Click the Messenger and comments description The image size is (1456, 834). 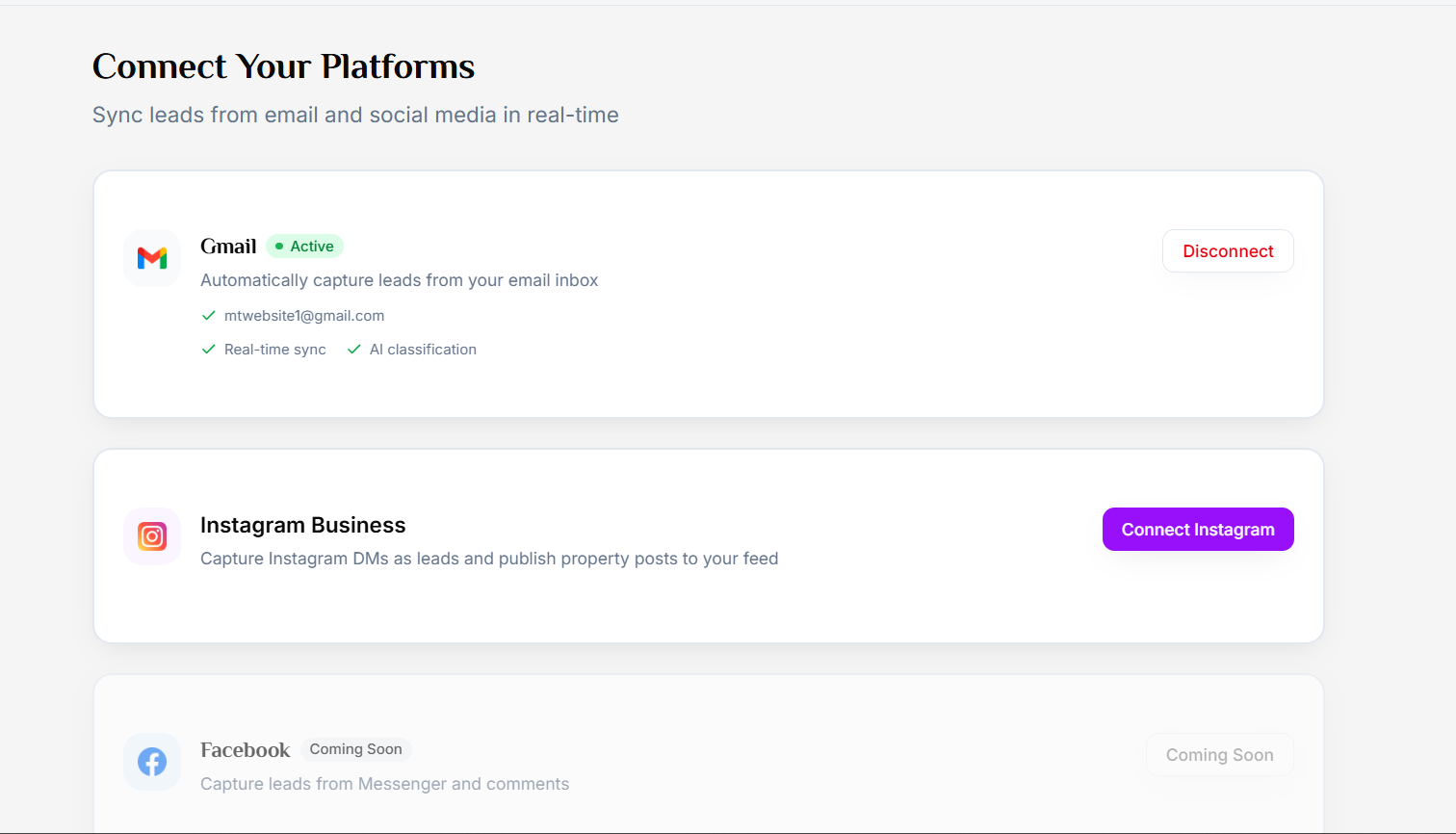point(384,784)
